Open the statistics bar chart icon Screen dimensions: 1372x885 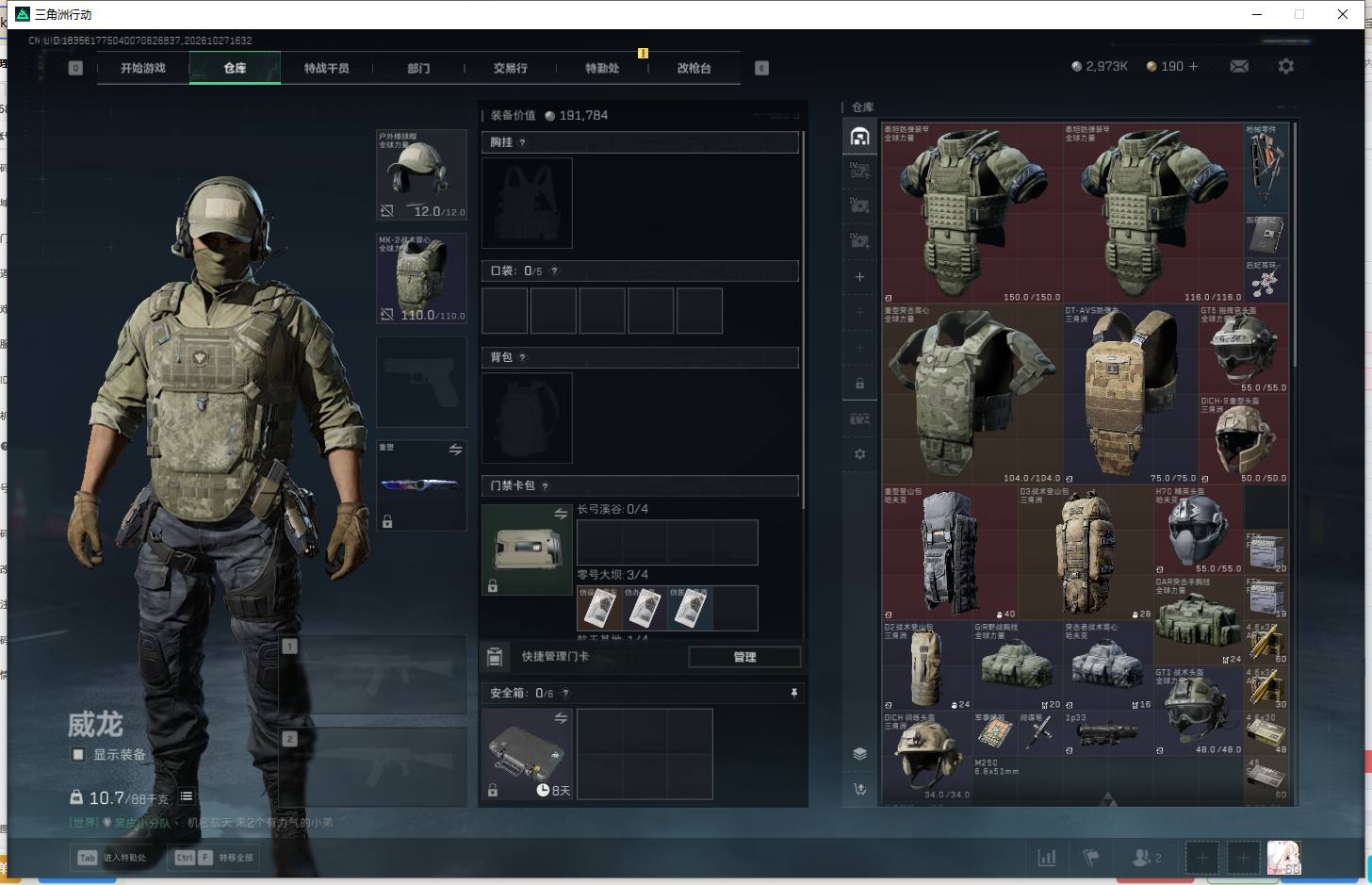[1046, 857]
